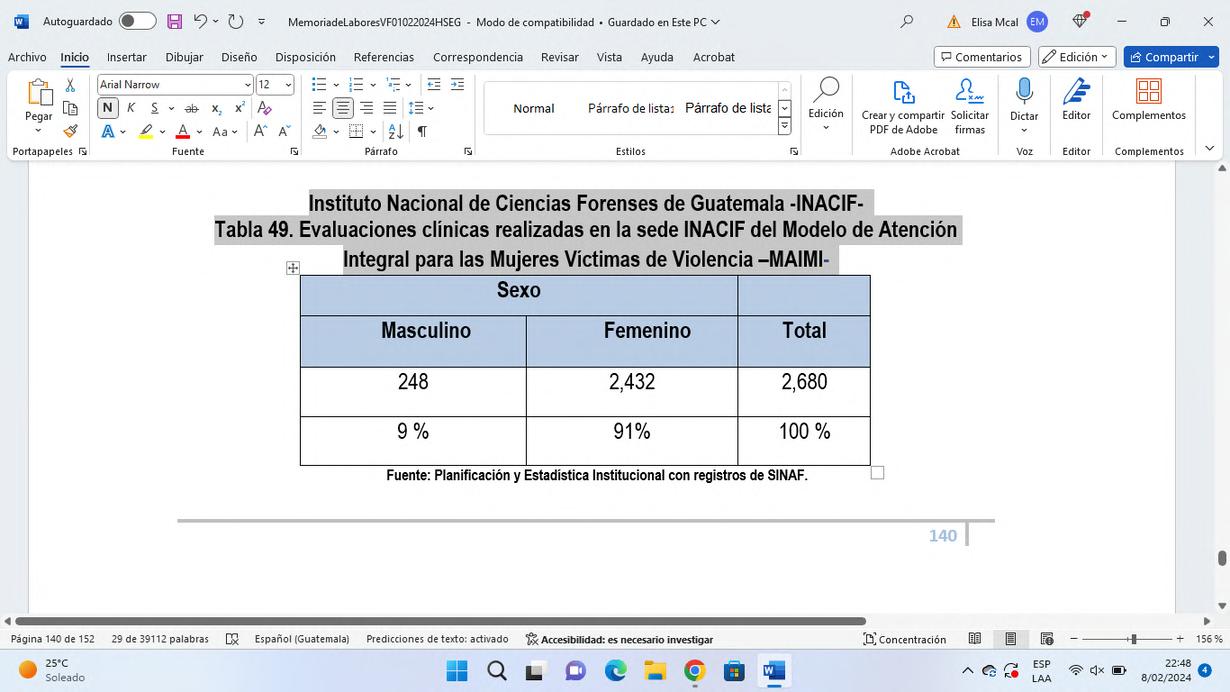The height and width of the screenshot is (692, 1230).
Task: Align text left
Action: (x=320, y=108)
